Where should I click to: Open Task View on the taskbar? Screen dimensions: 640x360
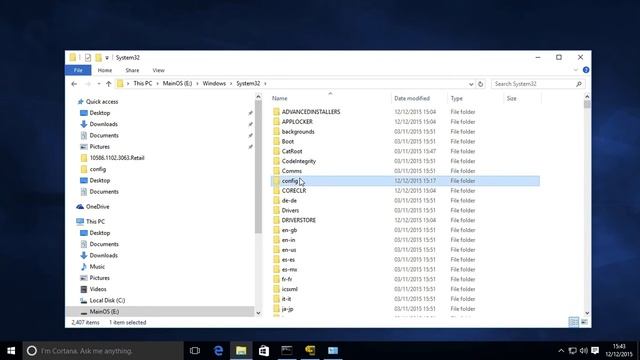tap(195, 351)
